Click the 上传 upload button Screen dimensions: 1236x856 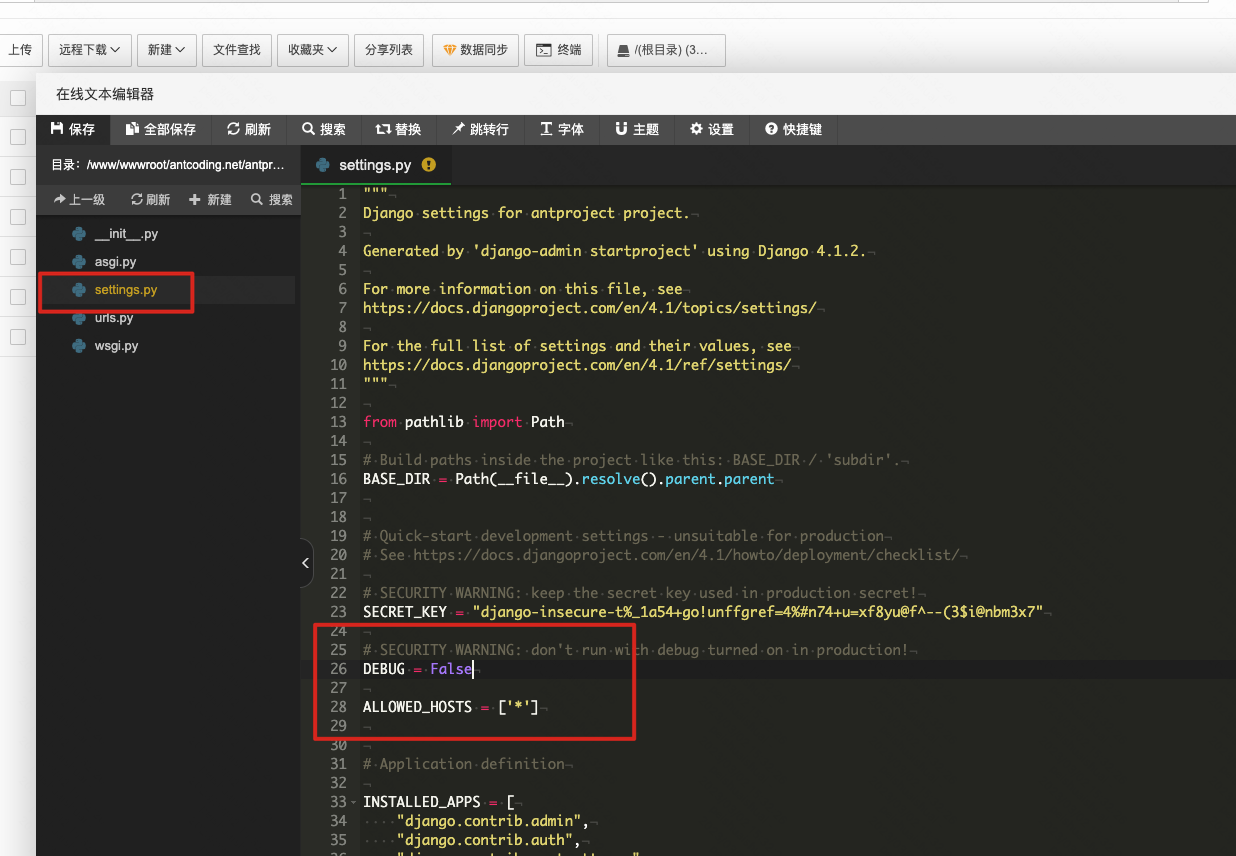pos(20,50)
